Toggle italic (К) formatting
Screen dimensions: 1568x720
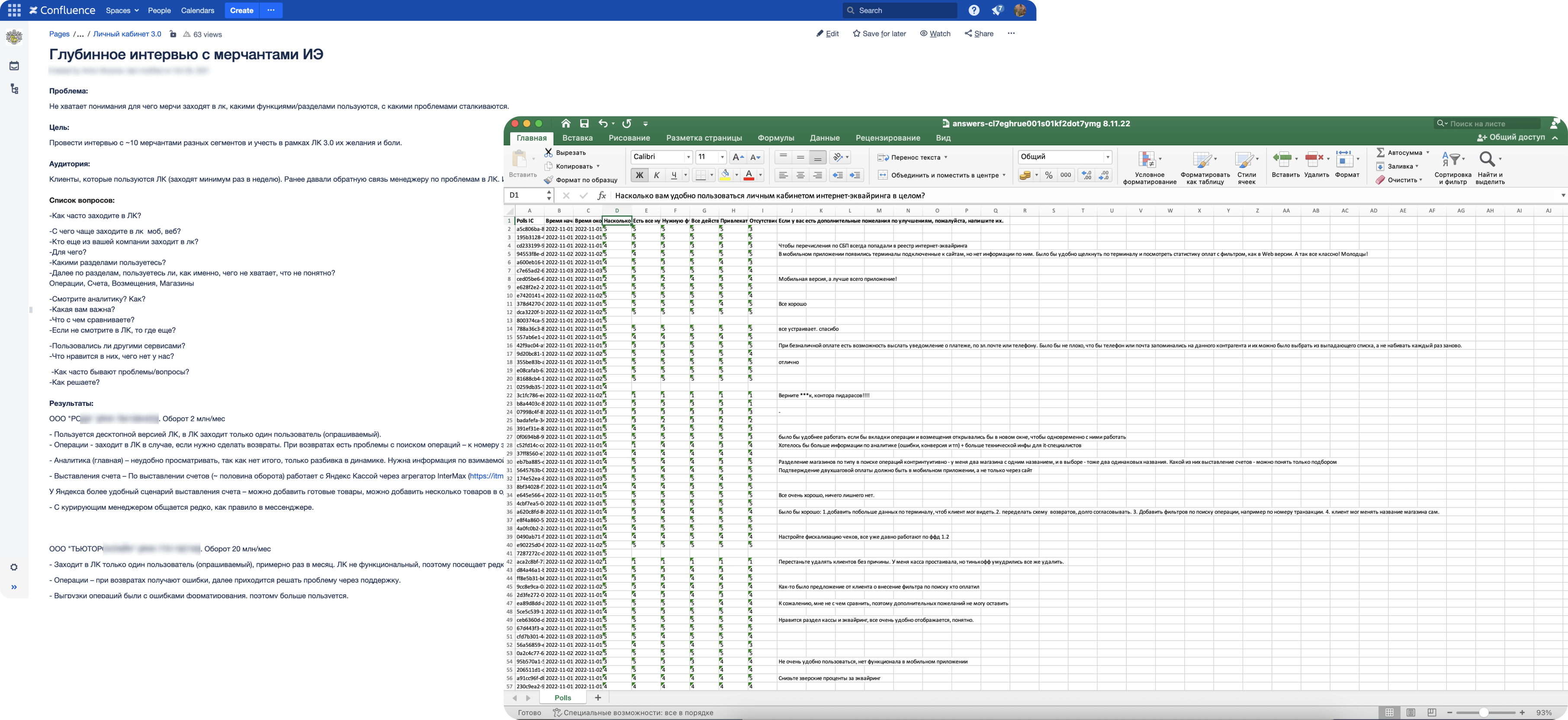(656, 175)
